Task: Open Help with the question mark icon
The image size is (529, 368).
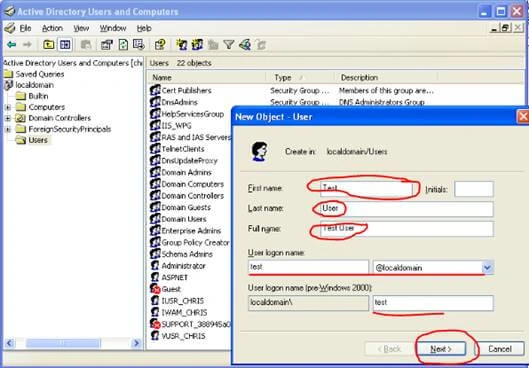Action: click(160, 45)
